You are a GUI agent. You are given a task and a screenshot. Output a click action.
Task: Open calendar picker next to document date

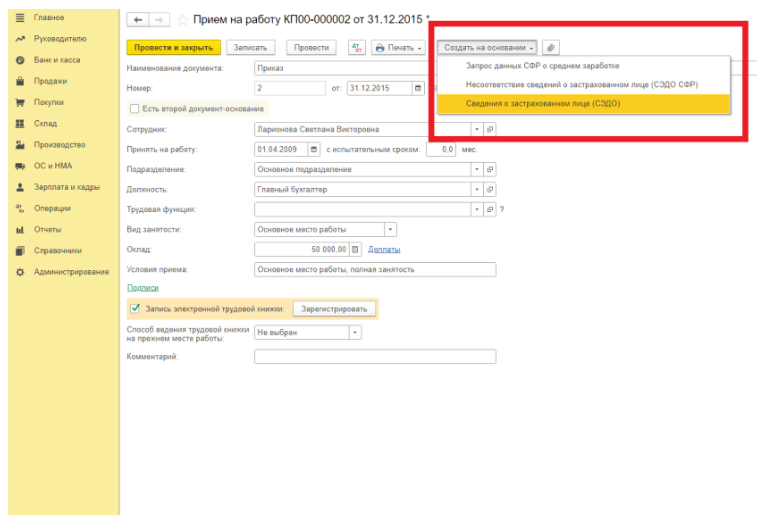pos(418,88)
